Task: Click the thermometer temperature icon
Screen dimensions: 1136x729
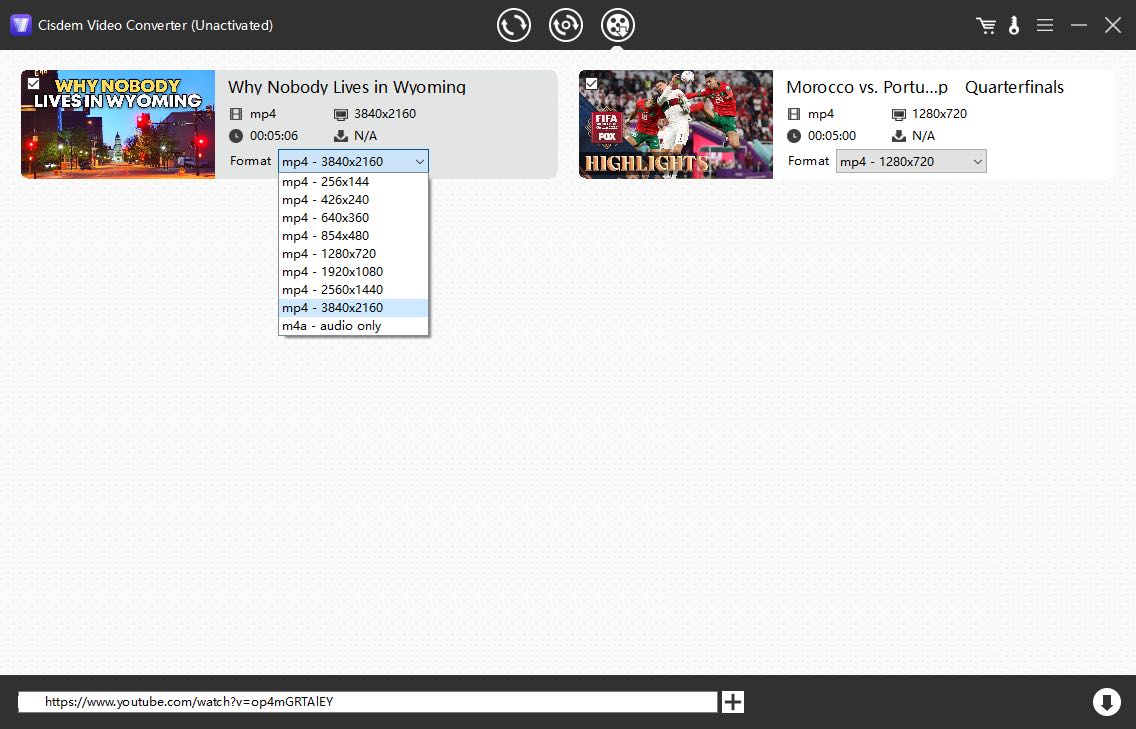Action: coord(1014,25)
